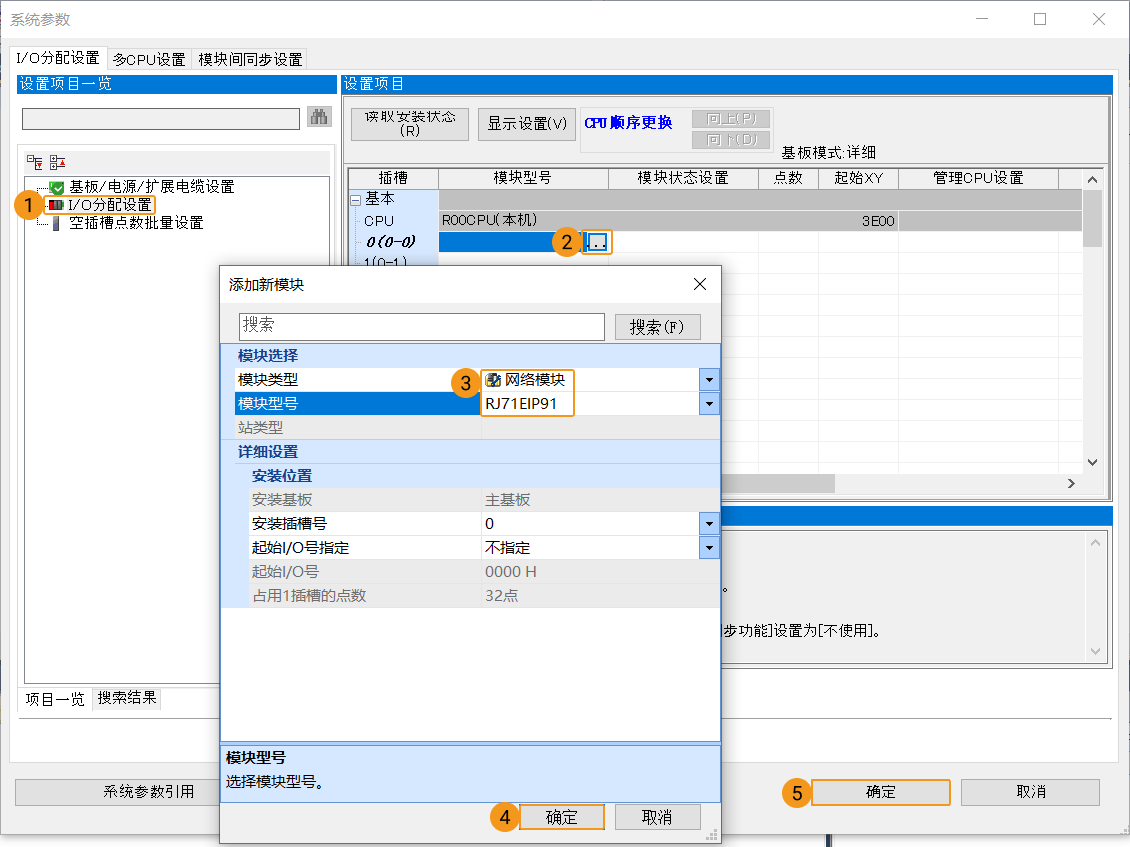1130x847 pixels.
Task: Click the ellipsis button in slot 0(0-0)
Action: coord(597,242)
